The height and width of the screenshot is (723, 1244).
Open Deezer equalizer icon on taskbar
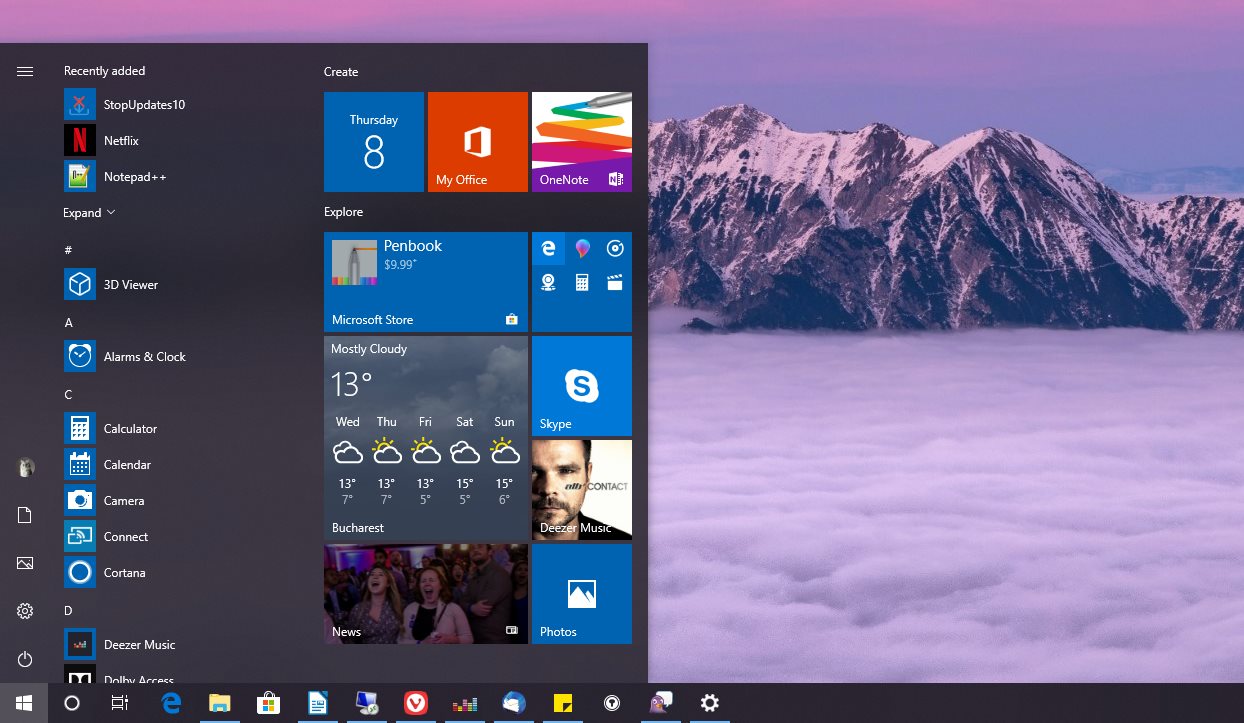464,703
